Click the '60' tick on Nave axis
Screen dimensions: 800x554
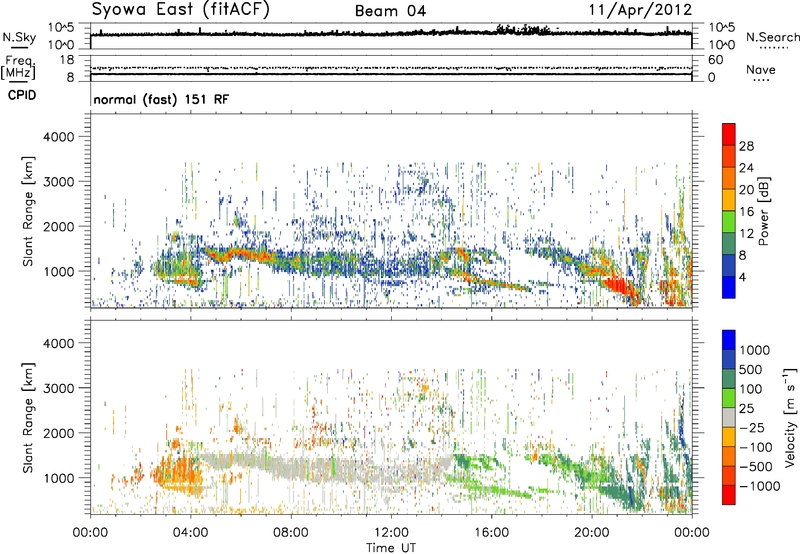click(715, 60)
